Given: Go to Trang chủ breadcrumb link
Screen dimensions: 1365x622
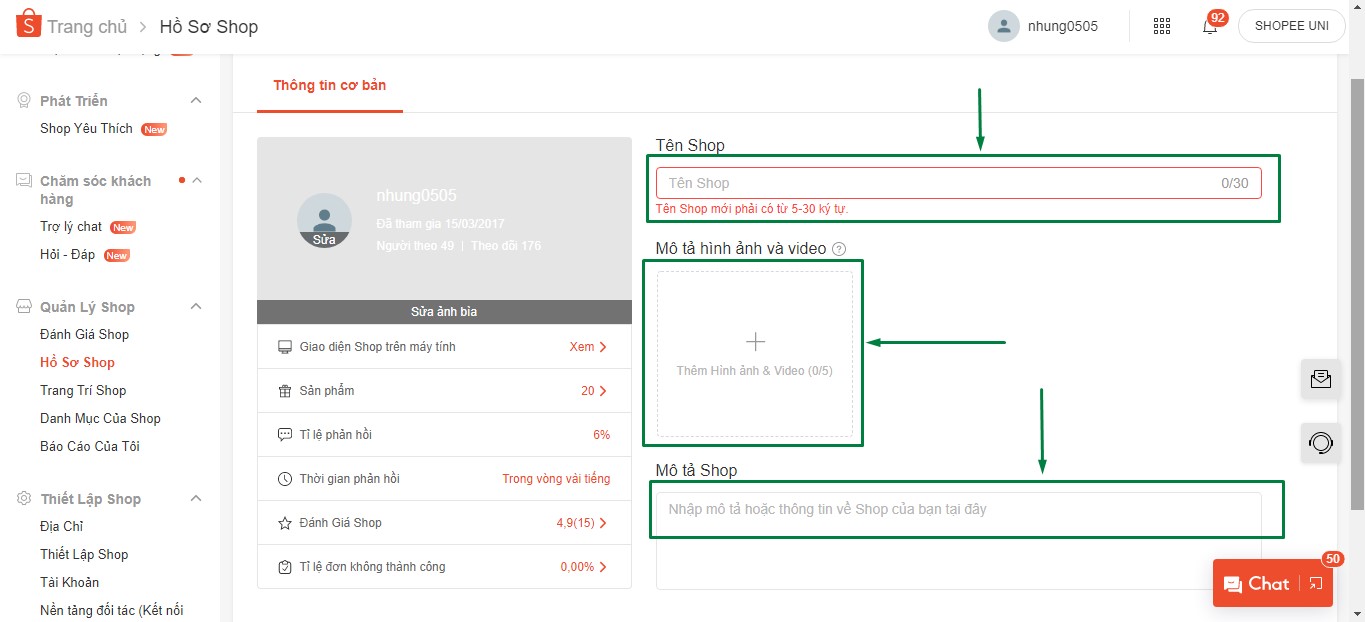Looking at the screenshot, I should point(87,27).
